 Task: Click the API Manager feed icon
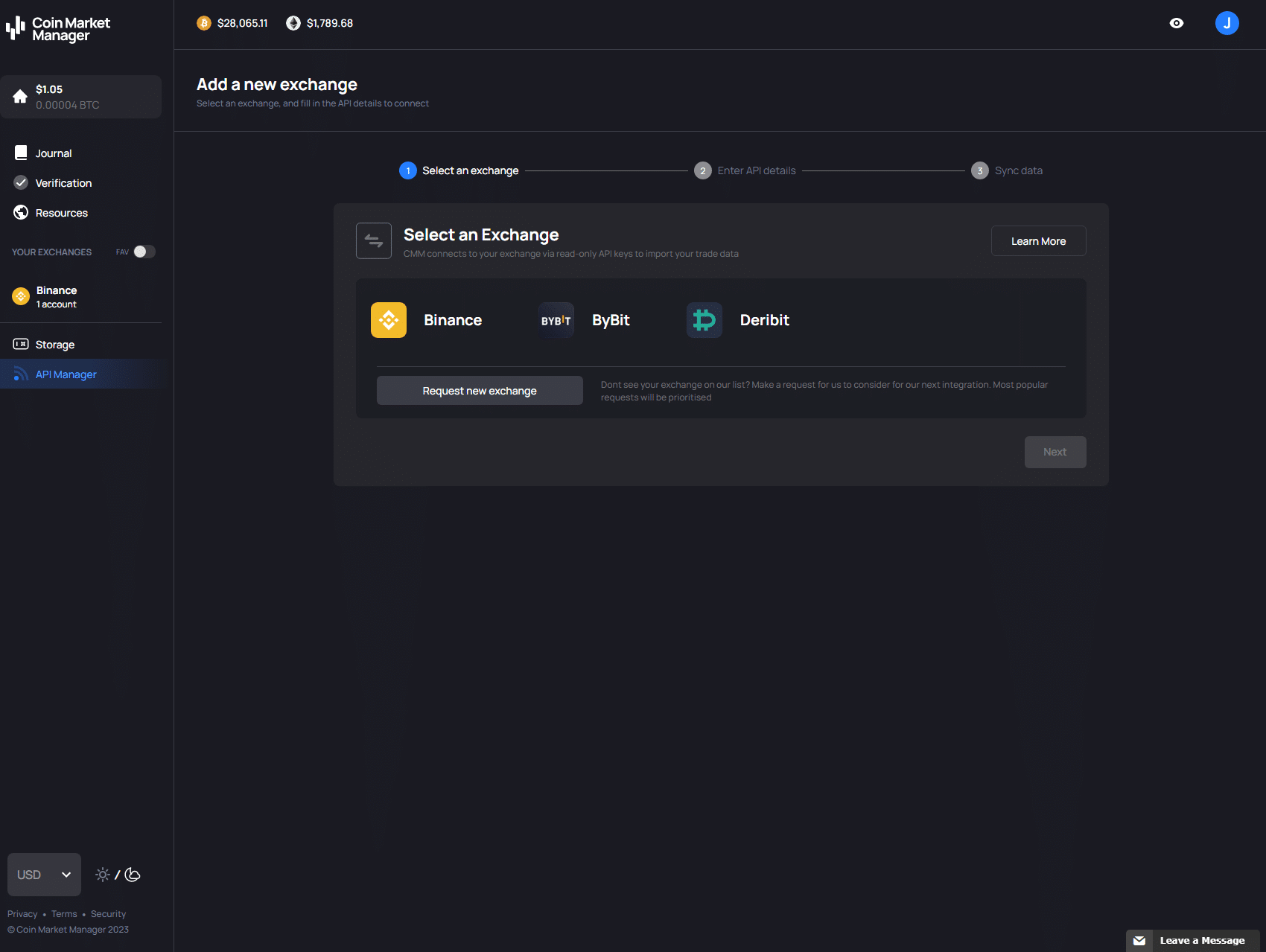pos(21,374)
